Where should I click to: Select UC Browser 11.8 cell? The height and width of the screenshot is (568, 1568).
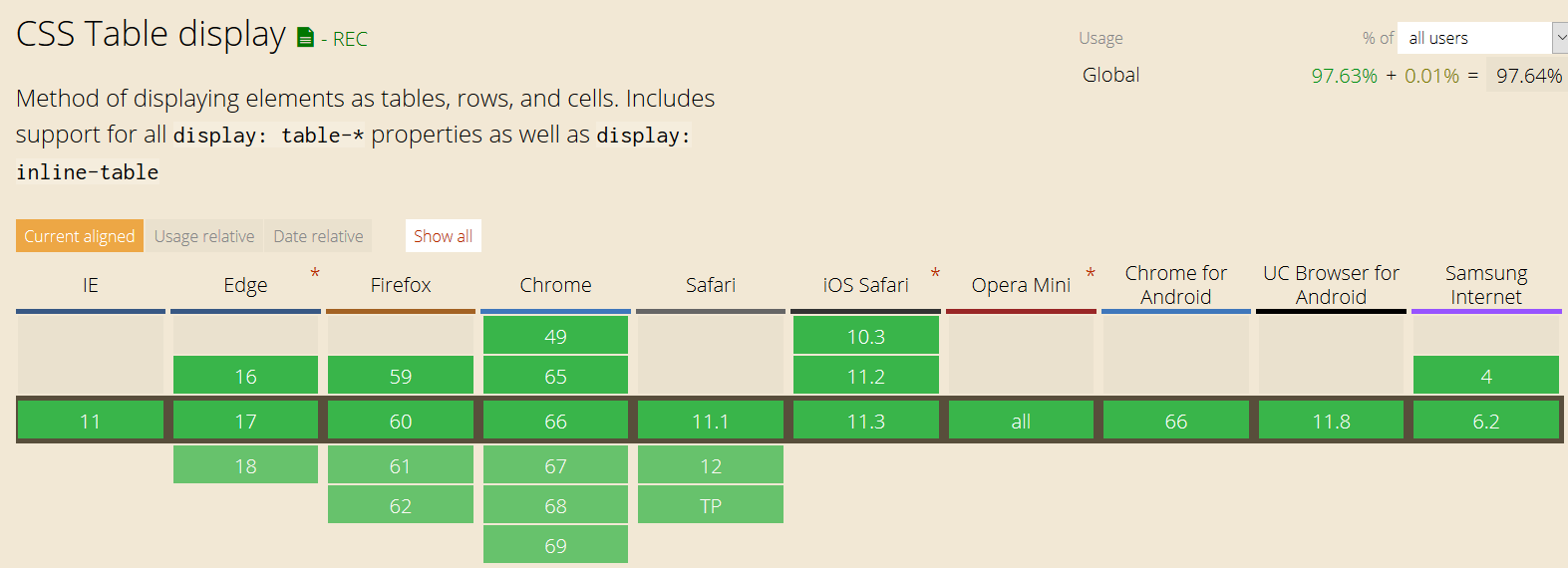[1331, 421]
